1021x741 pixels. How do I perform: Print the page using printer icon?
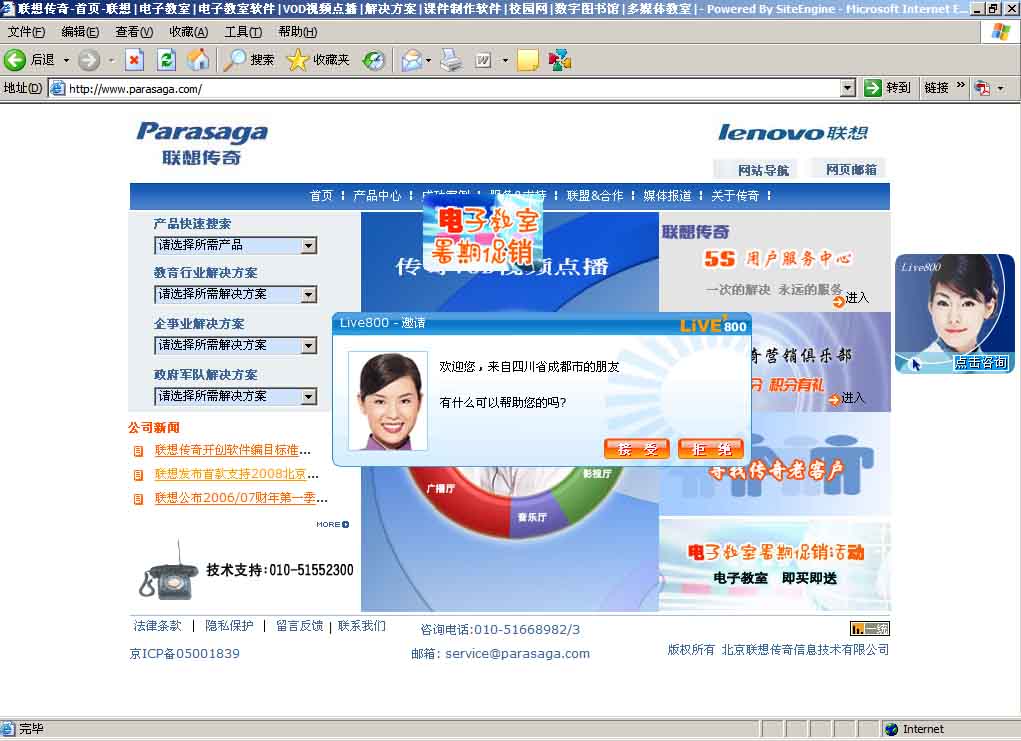(x=451, y=60)
